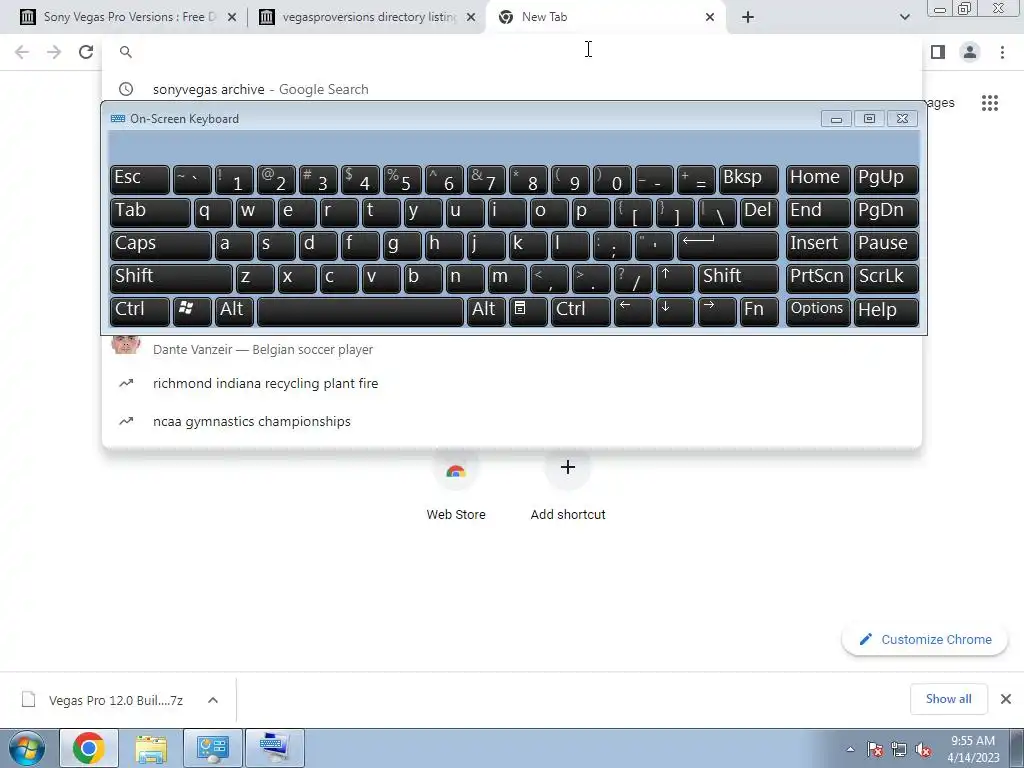
Task: Click the Esc key on On-Screen Keyboard
Action: 140,179
